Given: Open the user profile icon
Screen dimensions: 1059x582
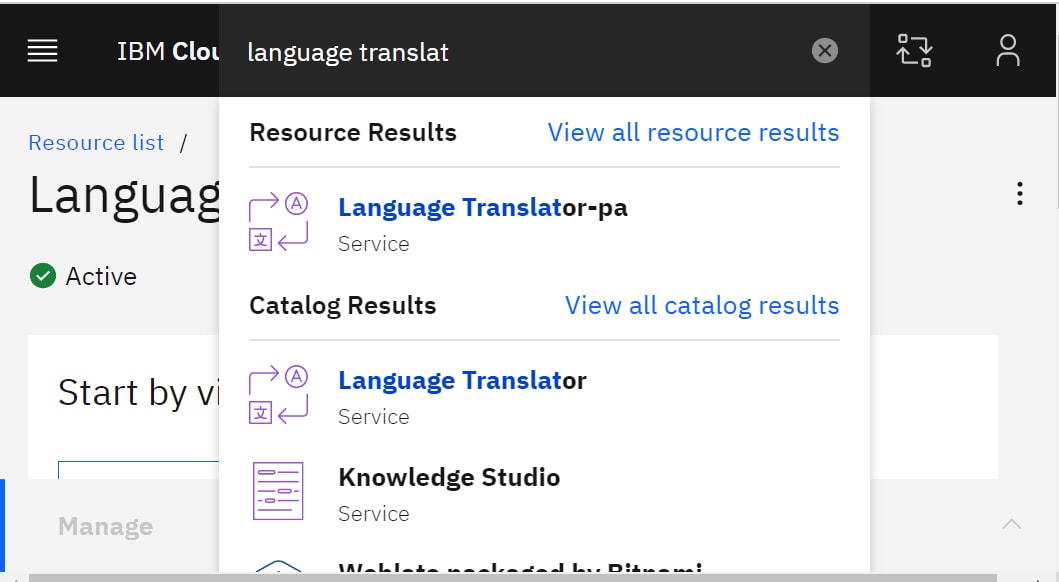Looking at the screenshot, I should 1008,51.
